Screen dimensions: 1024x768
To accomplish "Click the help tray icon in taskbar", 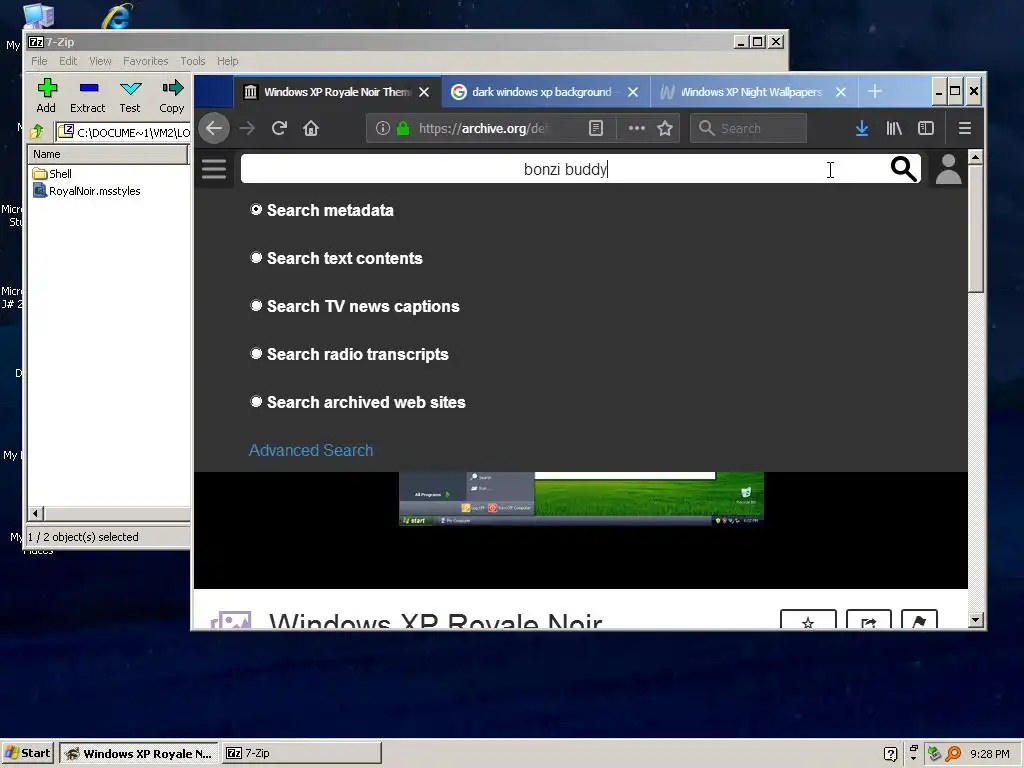I will [x=890, y=754].
